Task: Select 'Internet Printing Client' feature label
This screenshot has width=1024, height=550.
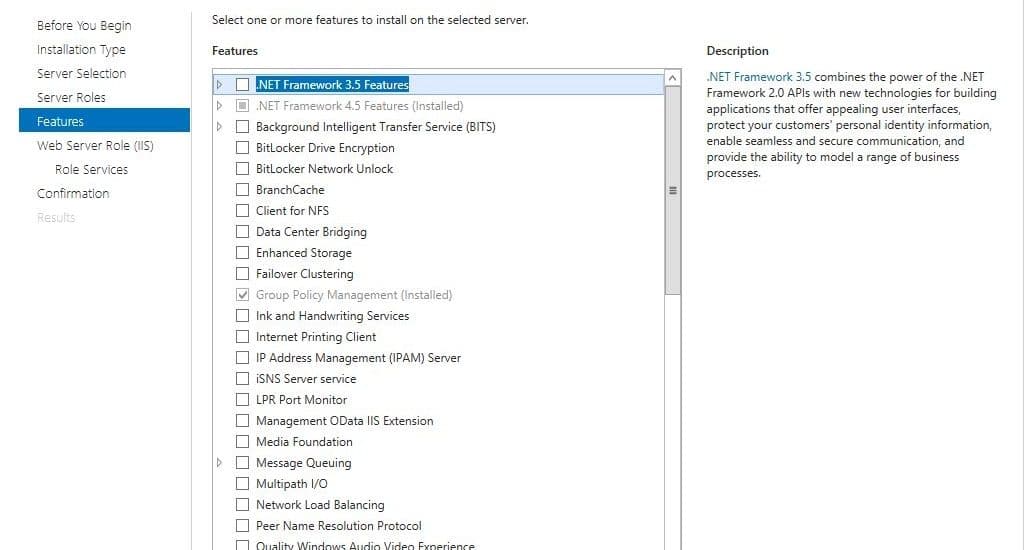Action: pos(316,336)
